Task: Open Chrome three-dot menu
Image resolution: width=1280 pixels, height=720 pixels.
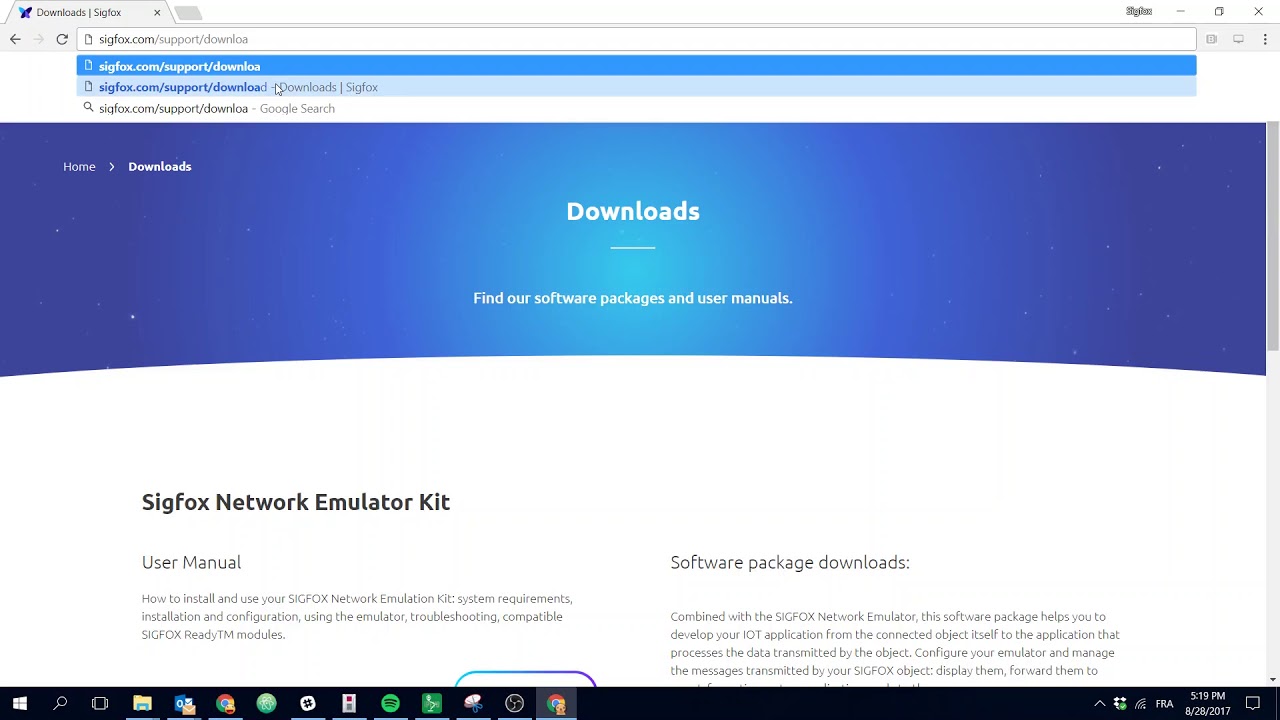Action: click(x=1265, y=39)
